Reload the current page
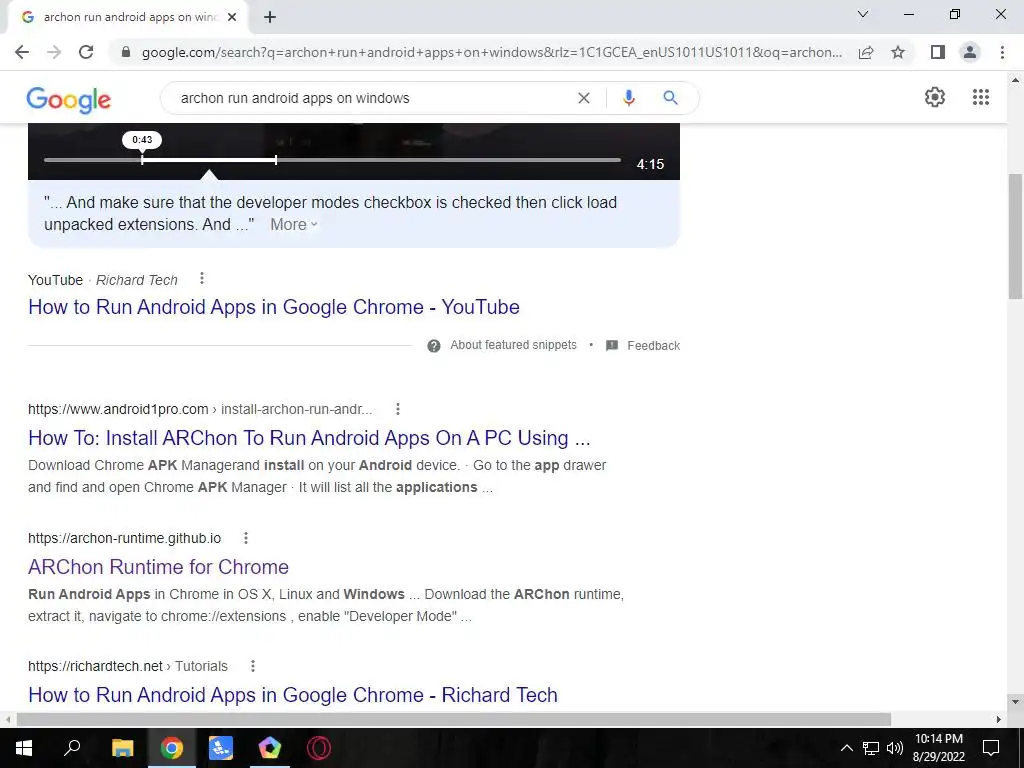Screen dimensions: 1024x768 click(x=86, y=52)
